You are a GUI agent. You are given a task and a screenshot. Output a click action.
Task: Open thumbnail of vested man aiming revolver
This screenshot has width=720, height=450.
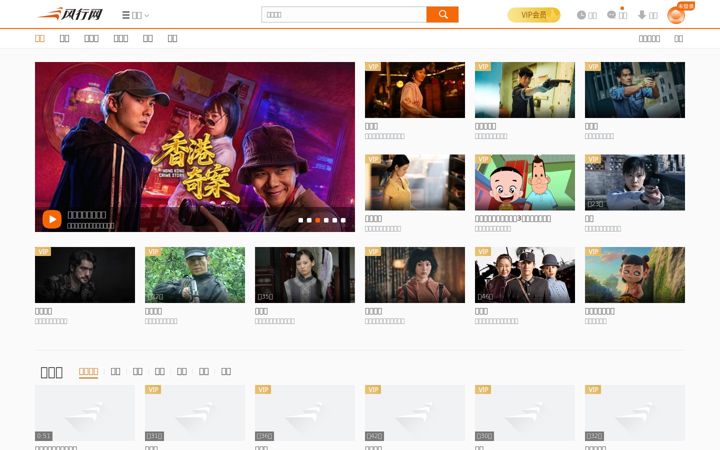point(525,90)
